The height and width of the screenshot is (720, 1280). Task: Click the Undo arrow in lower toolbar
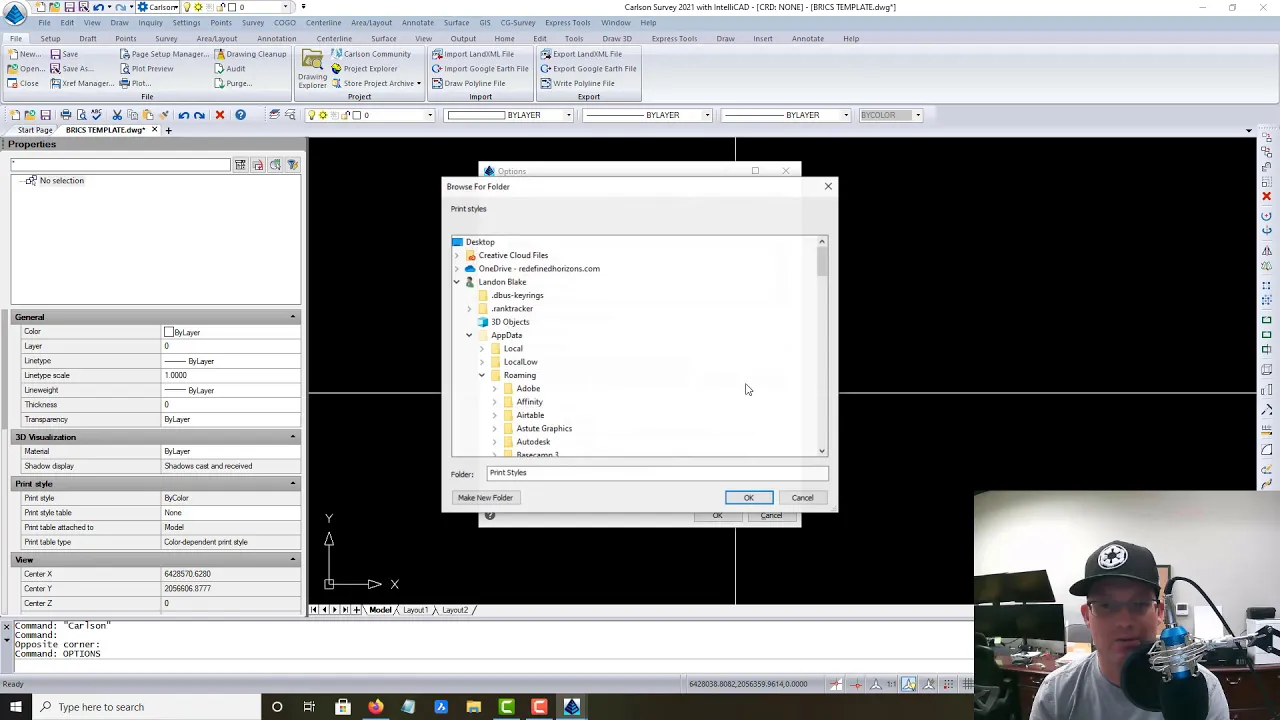tap(184, 115)
